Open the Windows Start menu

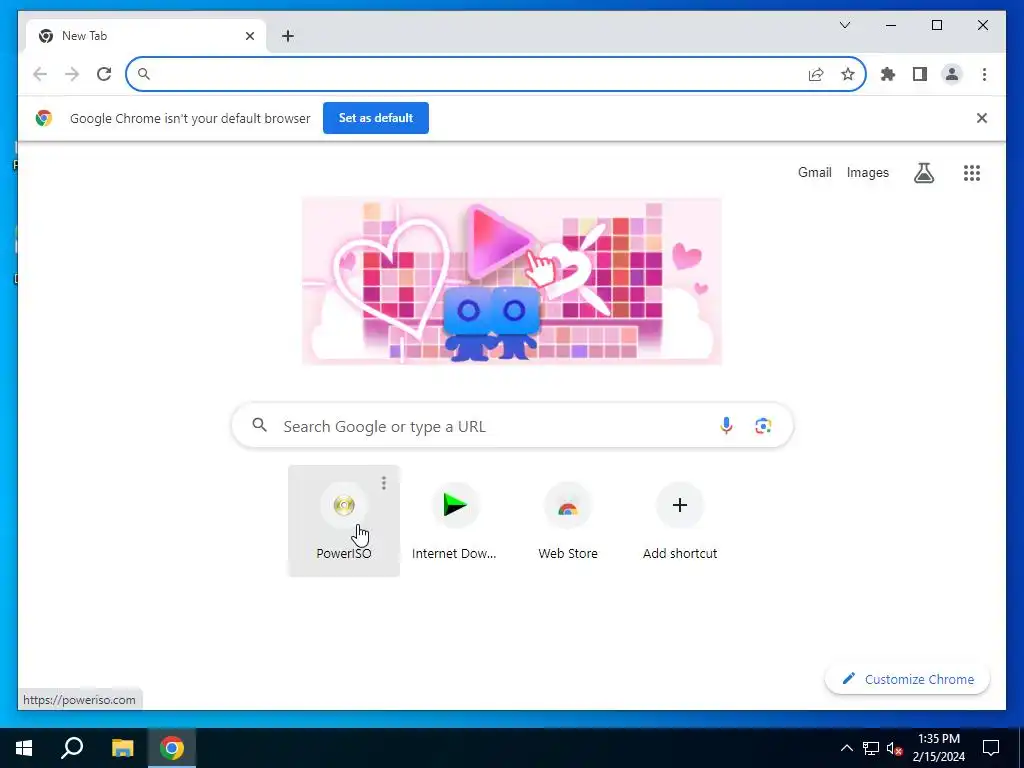[x=24, y=748]
